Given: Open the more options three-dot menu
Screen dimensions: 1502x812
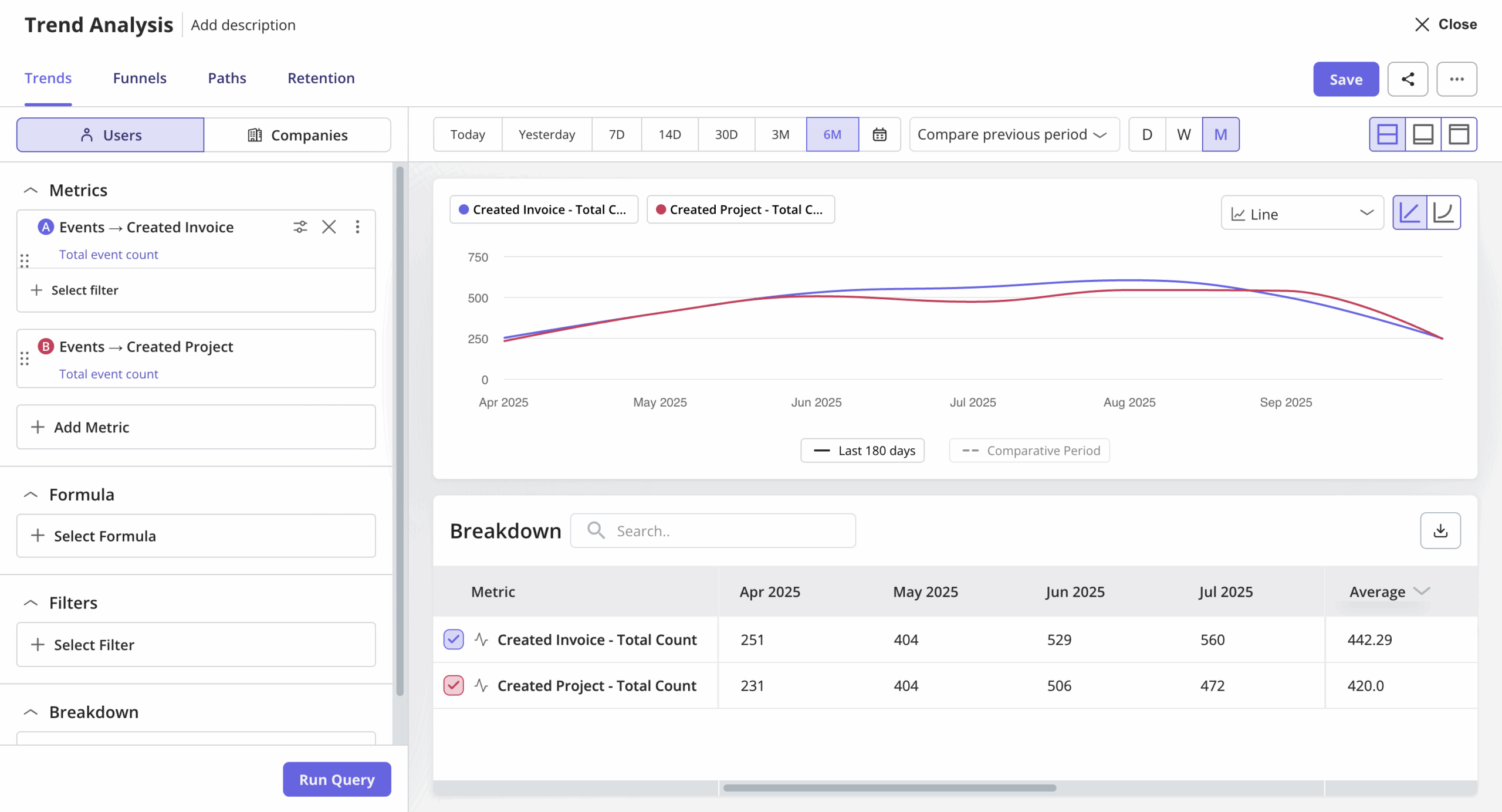Looking at the screenshot, I should (x=1457, y=79).
